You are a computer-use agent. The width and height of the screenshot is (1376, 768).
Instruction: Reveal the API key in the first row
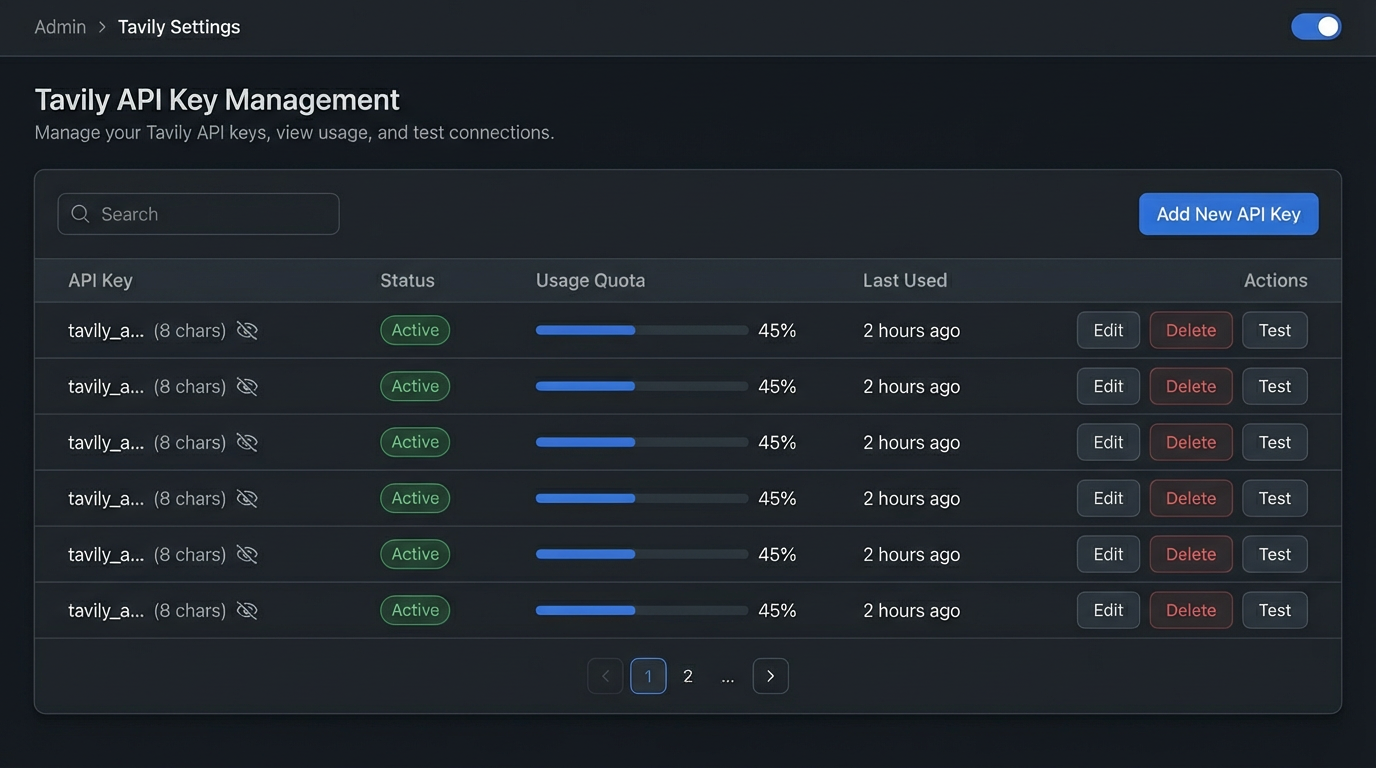[x=247, y=331]
